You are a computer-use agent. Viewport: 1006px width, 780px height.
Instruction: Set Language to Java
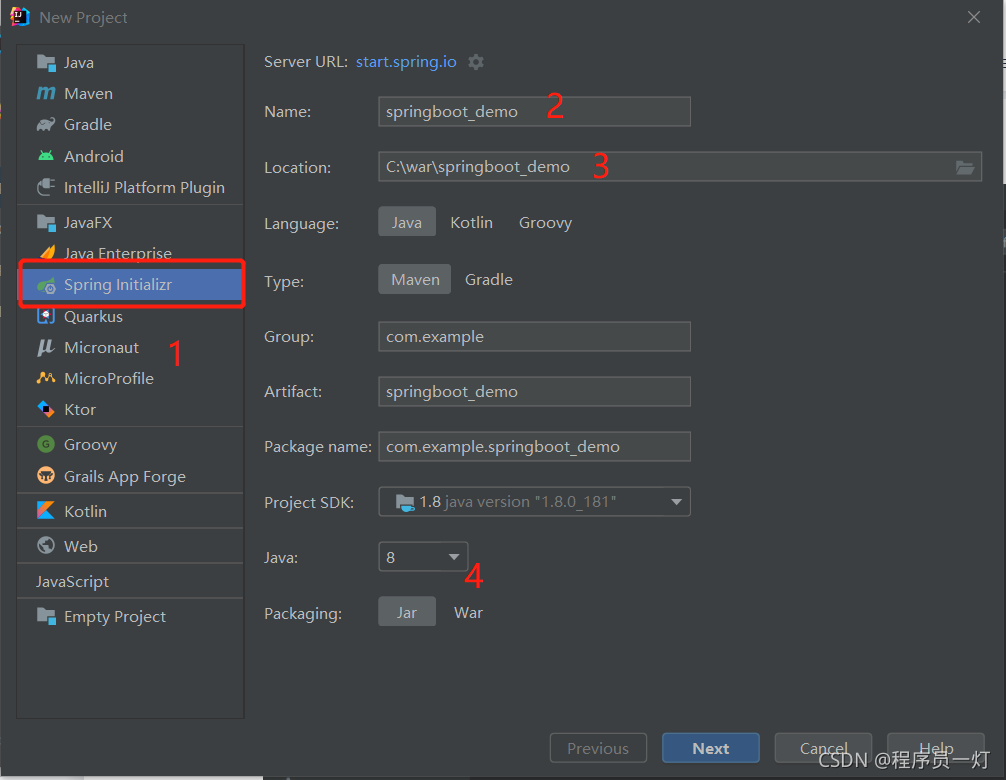[407, 222]
